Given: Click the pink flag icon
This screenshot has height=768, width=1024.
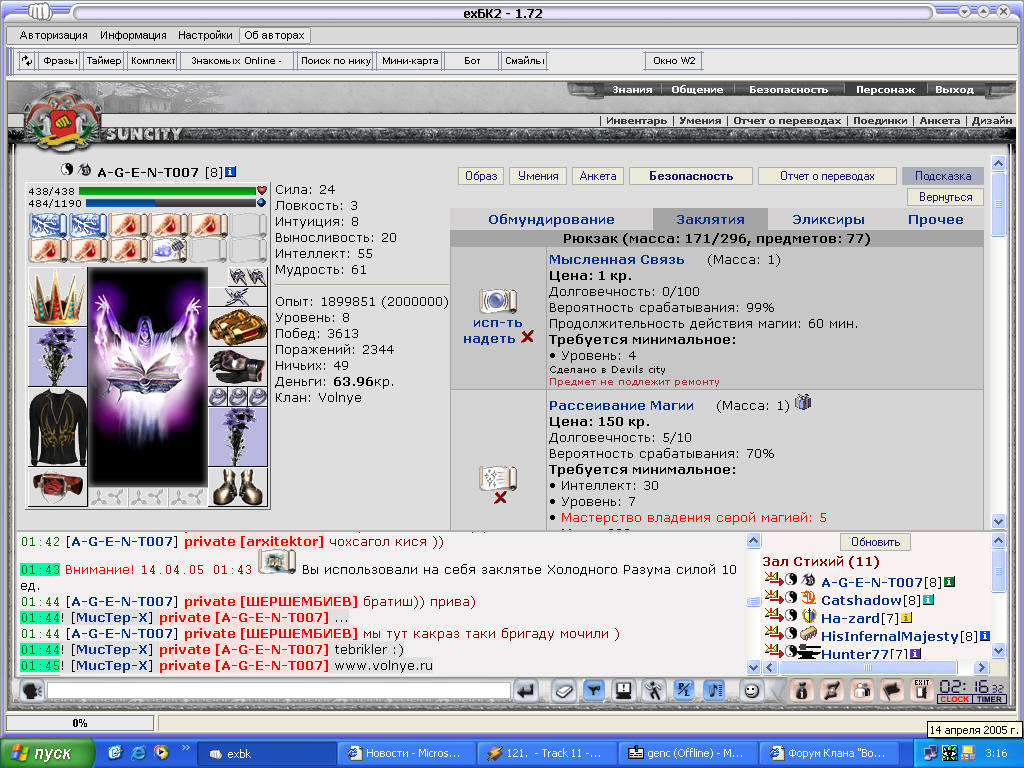Looking at the screenshot, I should (892, 690).
